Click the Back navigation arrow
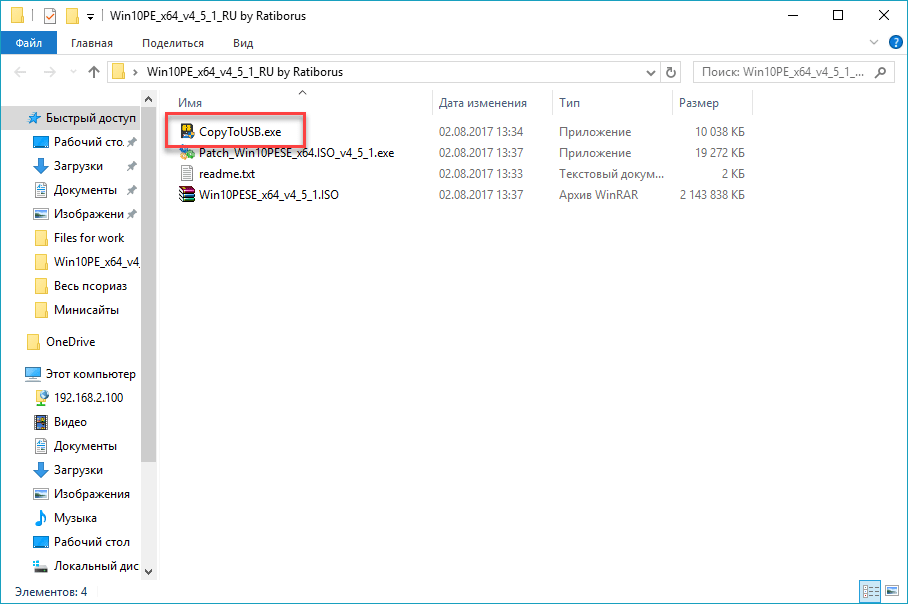 pyautogui.click(x=21, y=72)
